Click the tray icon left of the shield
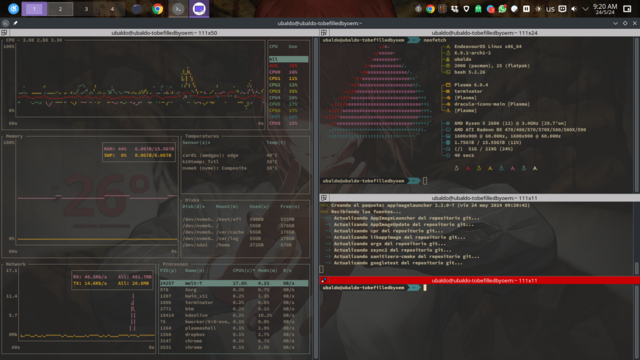 [x=454, y=9]
